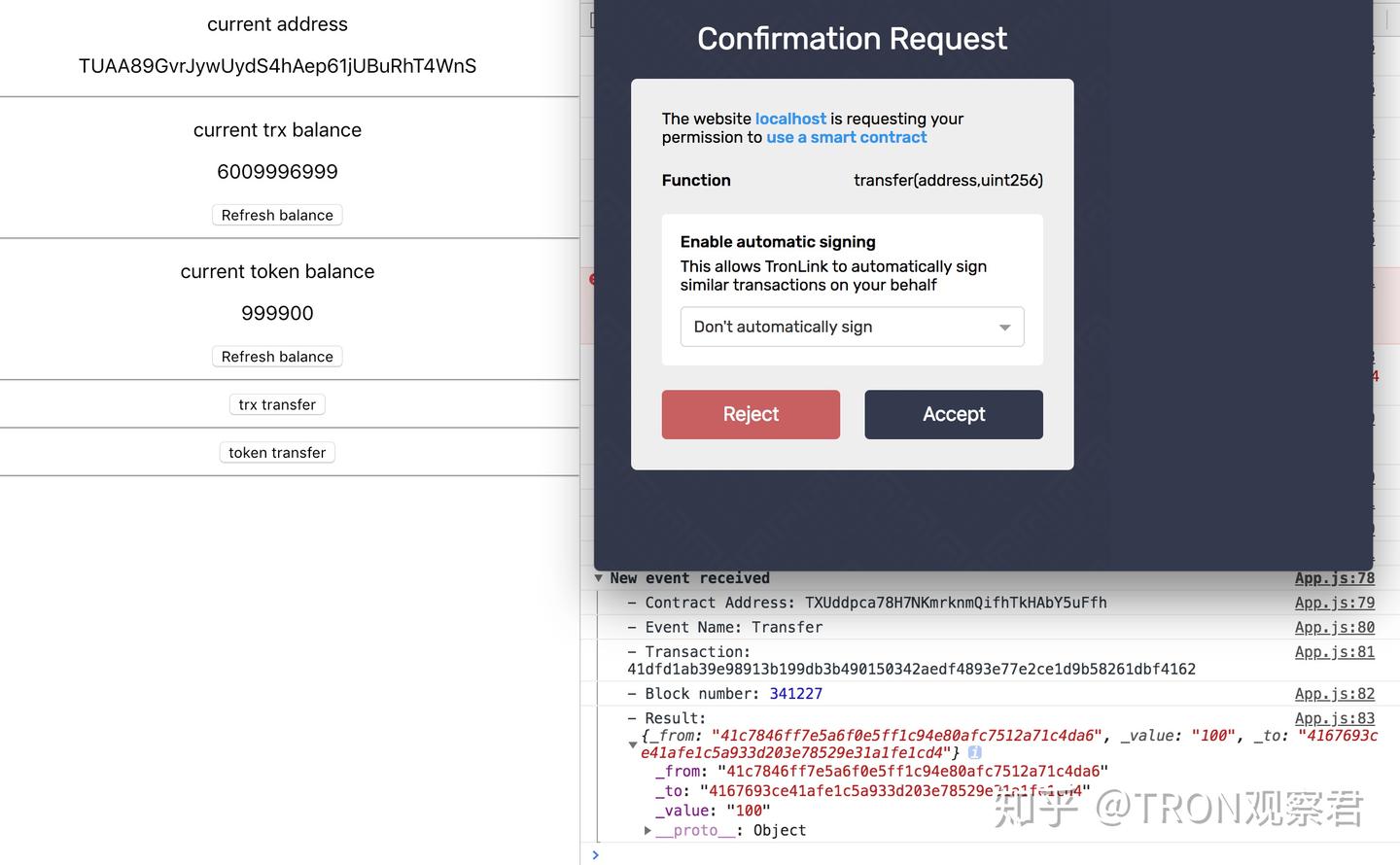Accept the transfer confirmation request
This screenshot has height=865, width=1400.
coord(953,414)
